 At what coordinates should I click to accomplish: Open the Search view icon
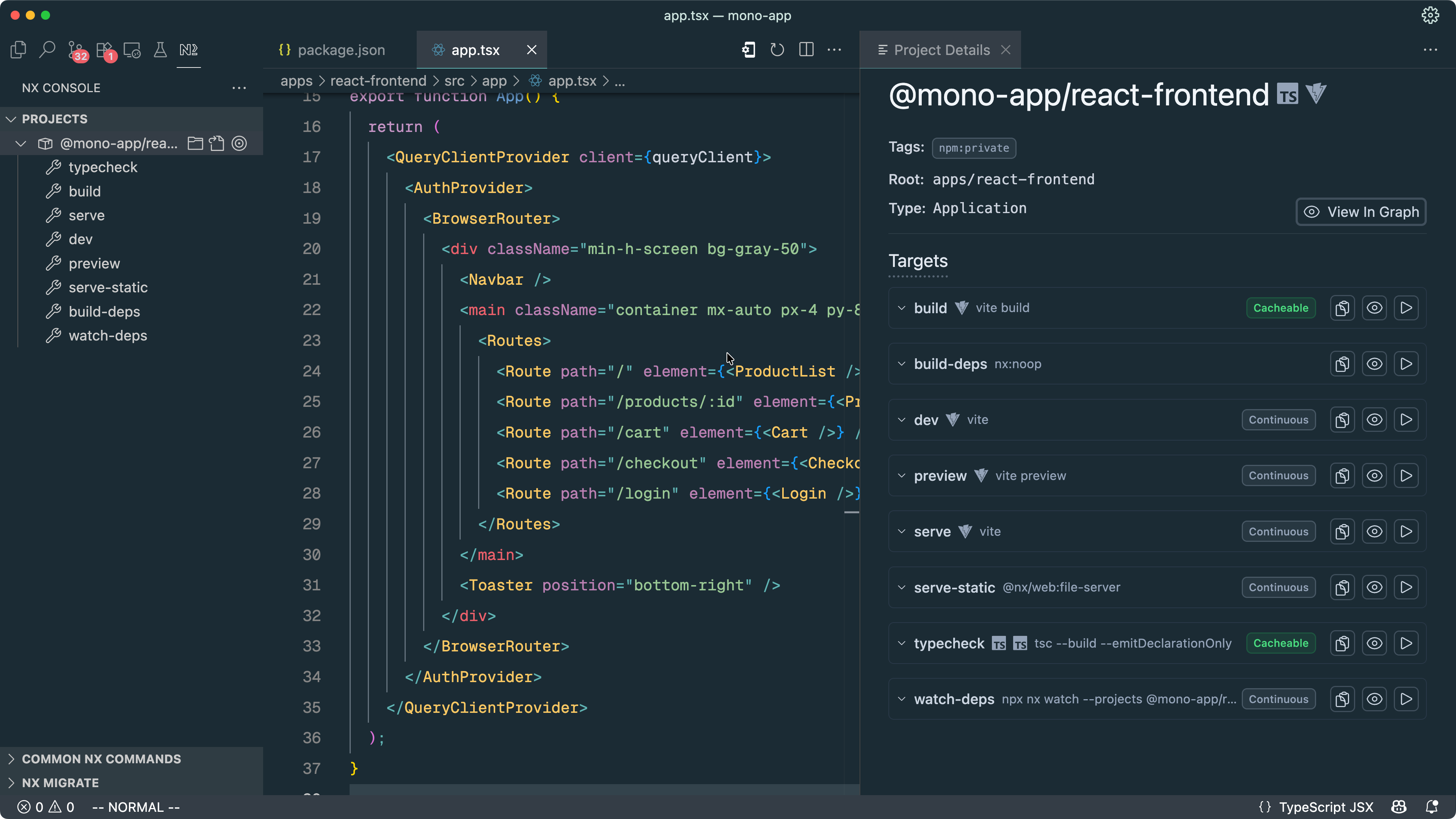pyautogui.click(x=47, y=50)
